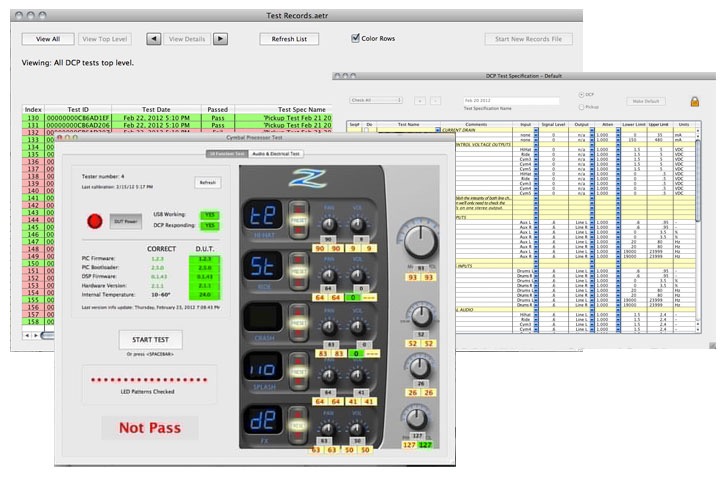Click the RIDE display showing St
Image resolution: width=726 pixels, height=477 pixels.
(x=263, y=266)
